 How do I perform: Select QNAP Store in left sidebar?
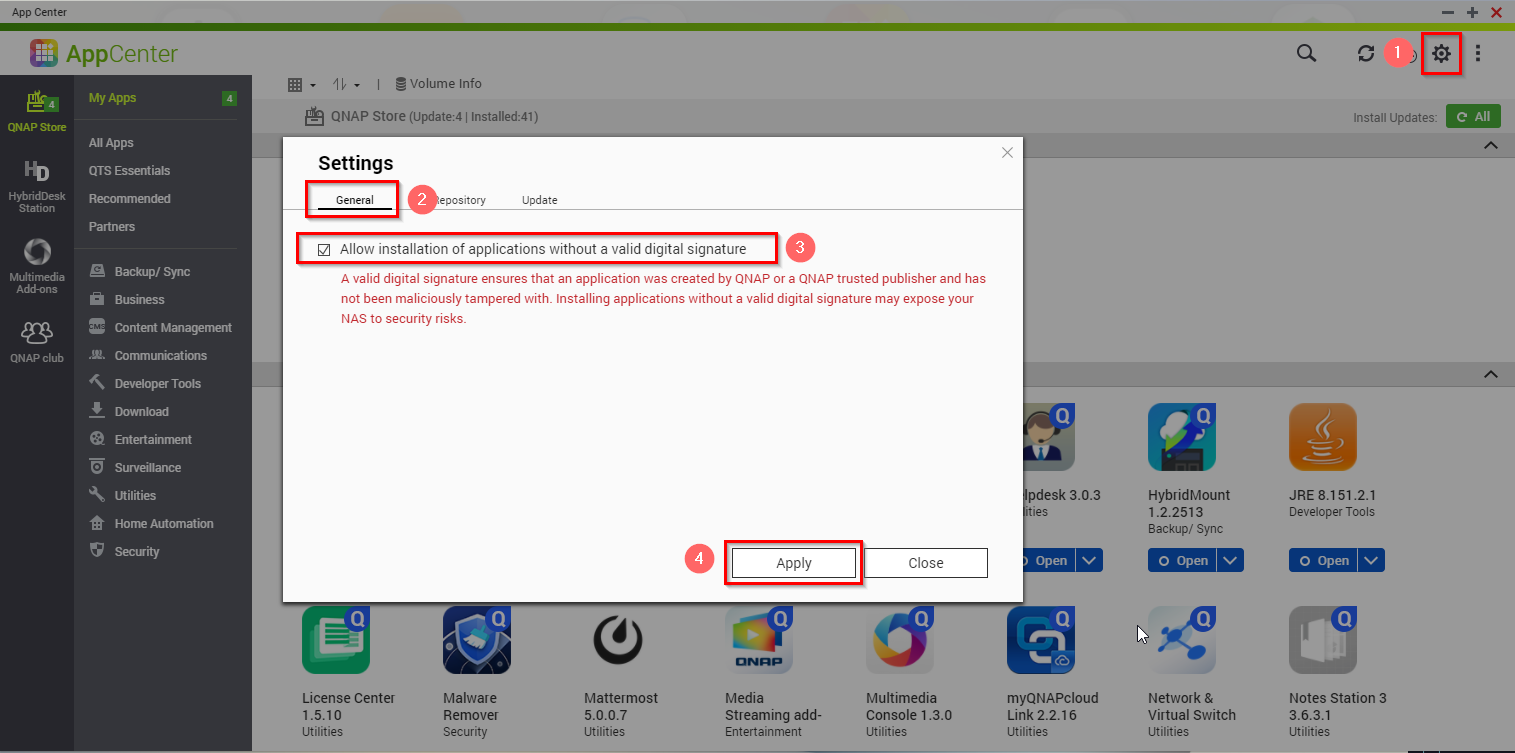point(37,111)
